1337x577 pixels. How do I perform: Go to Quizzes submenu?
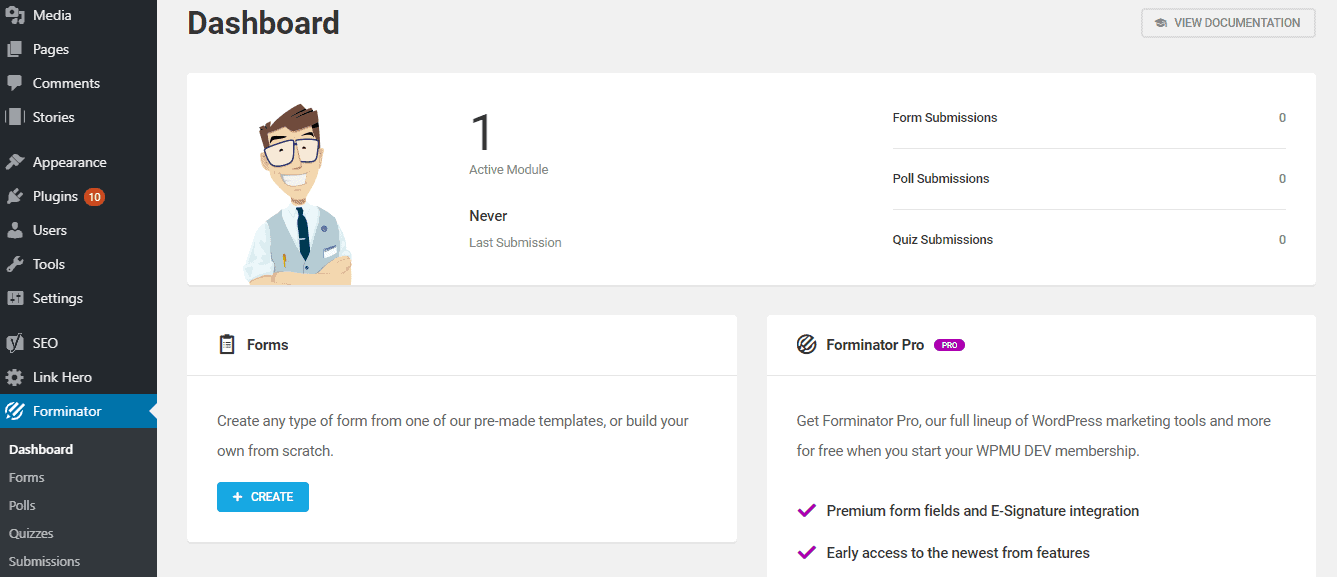coord(31,534)
